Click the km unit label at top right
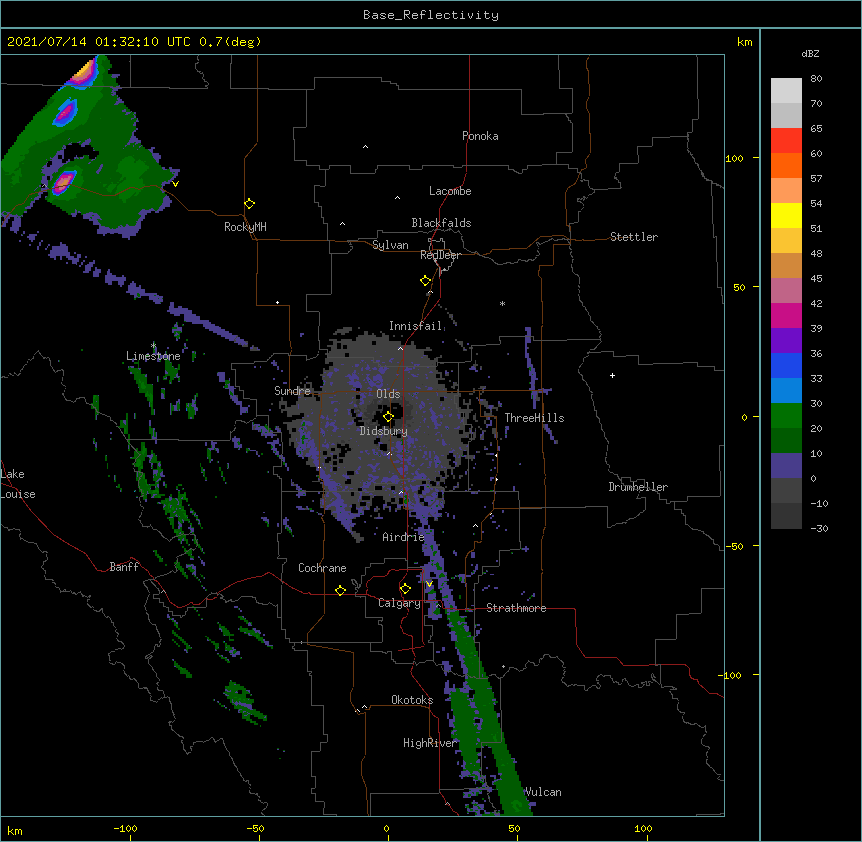The width and height of the screenshot is (862, 842). (x=744, y=42)
